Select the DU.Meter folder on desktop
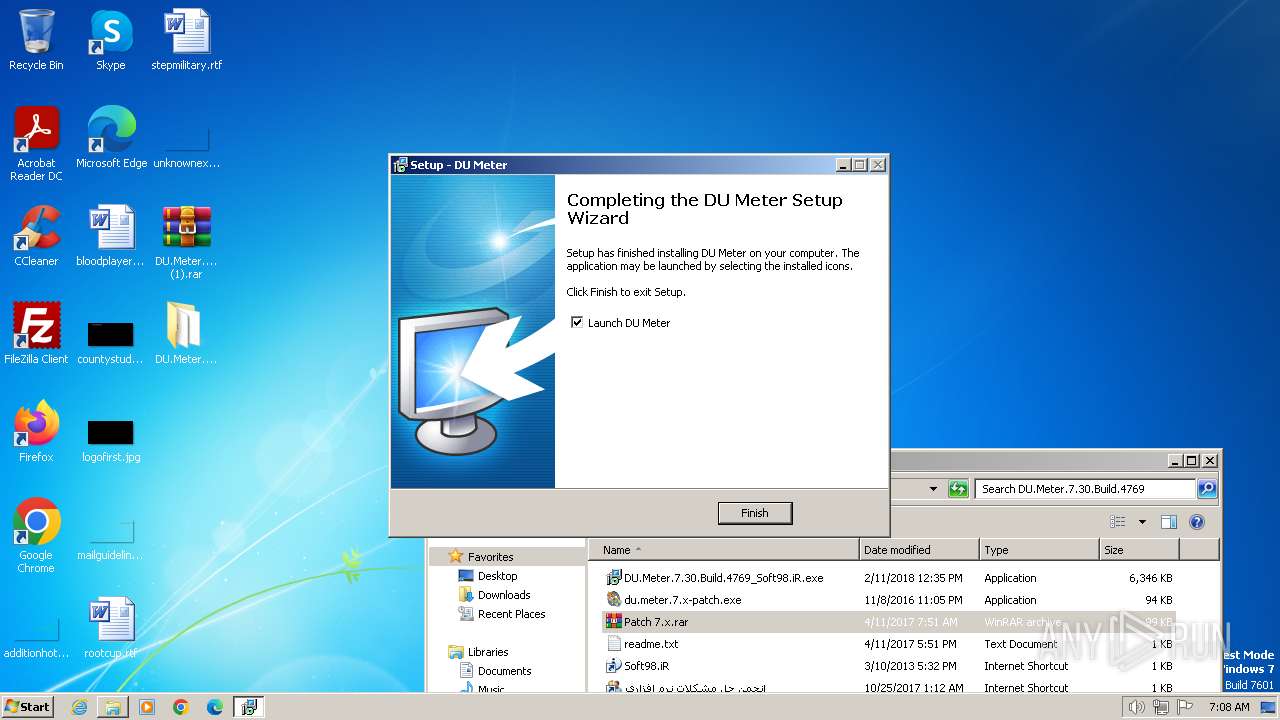Screen dimensions: 1280x720 pos(187,334)
